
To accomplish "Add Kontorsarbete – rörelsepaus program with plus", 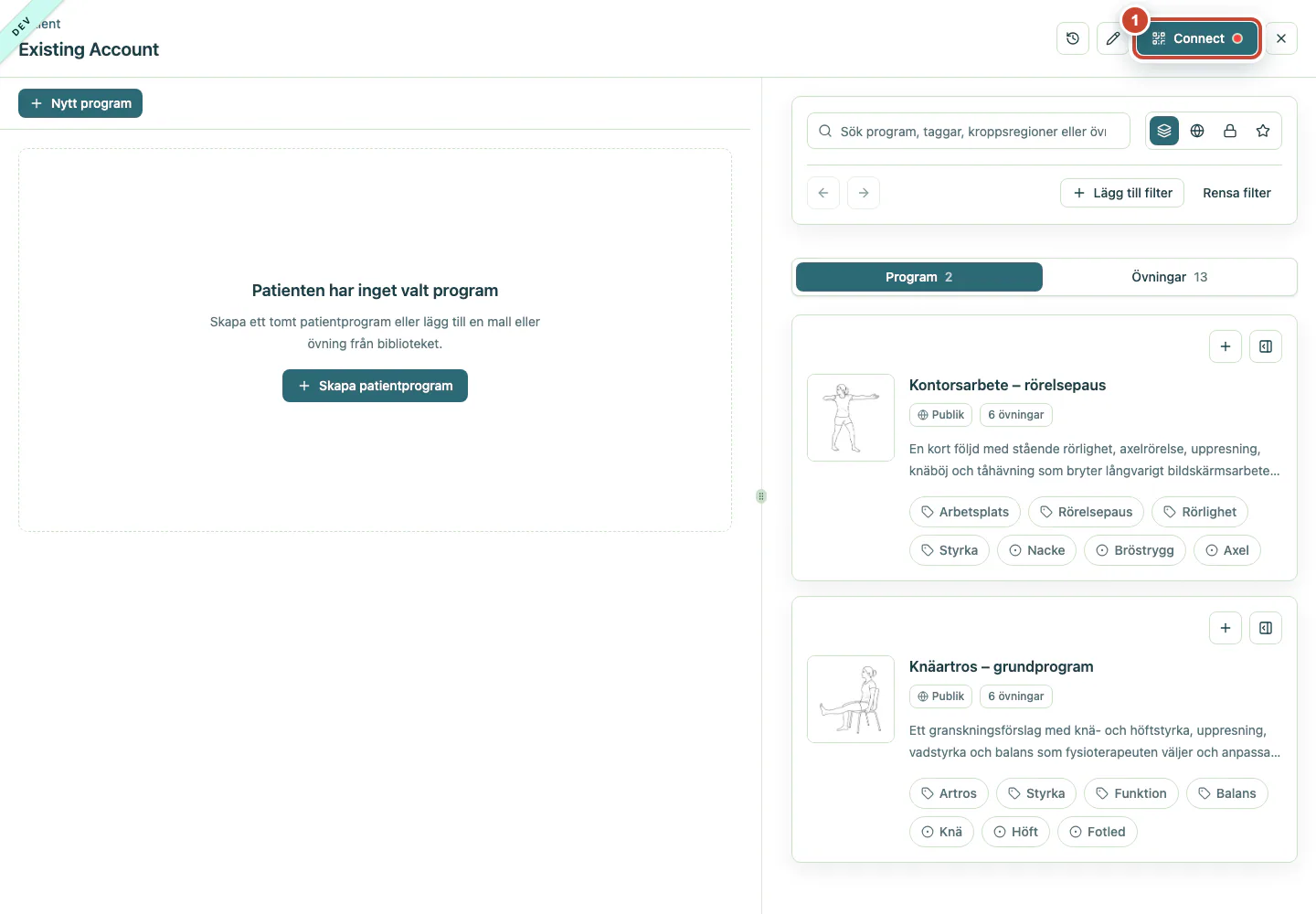I will [1226, 346].
